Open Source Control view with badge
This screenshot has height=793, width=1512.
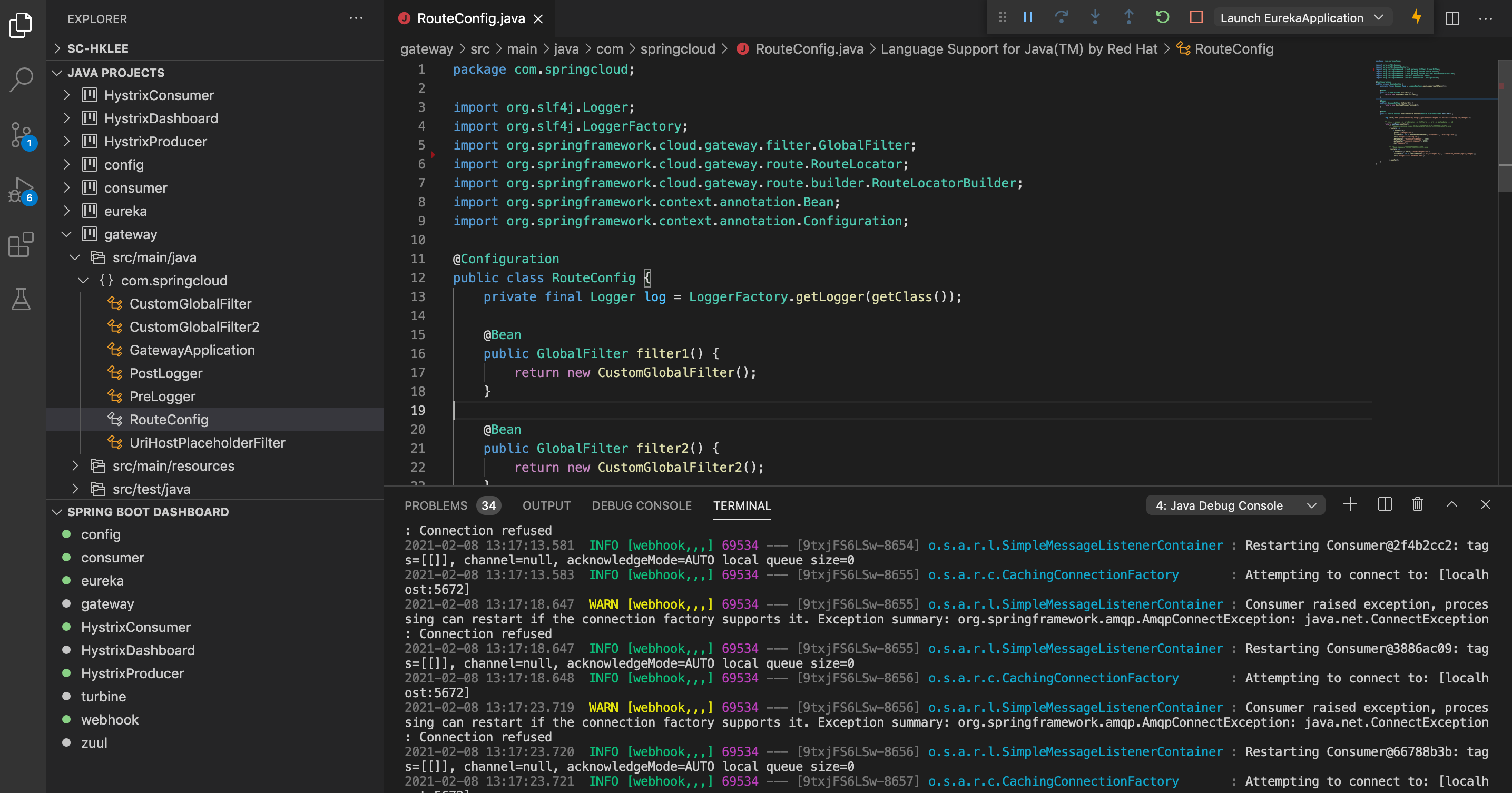pos(22,135)
